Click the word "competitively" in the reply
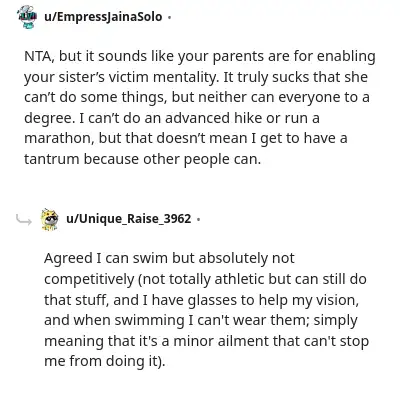This screenshot has height=397, width=400. (89, 279)
